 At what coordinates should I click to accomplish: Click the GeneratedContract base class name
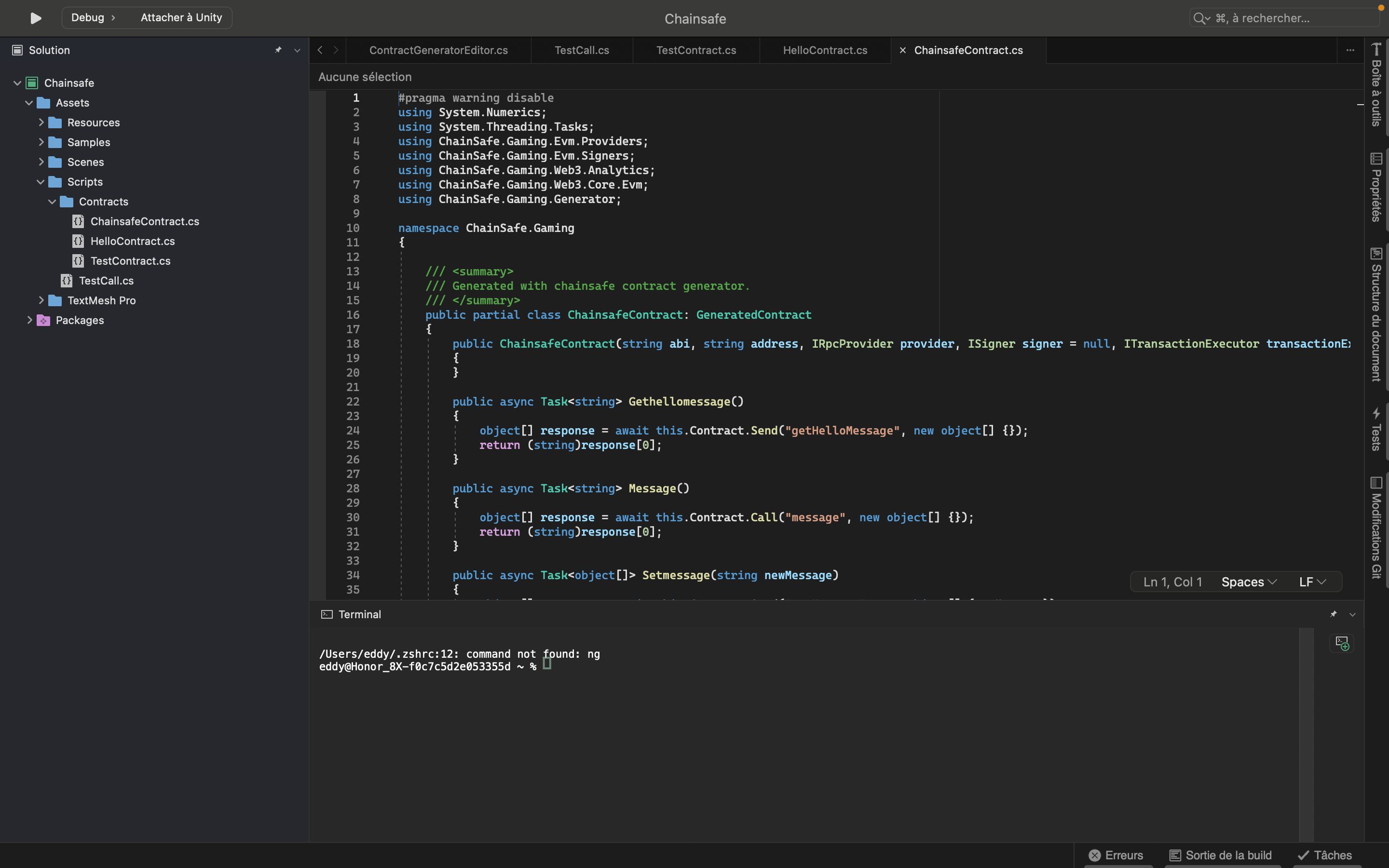pyautogui.click(x=754, y=315)
